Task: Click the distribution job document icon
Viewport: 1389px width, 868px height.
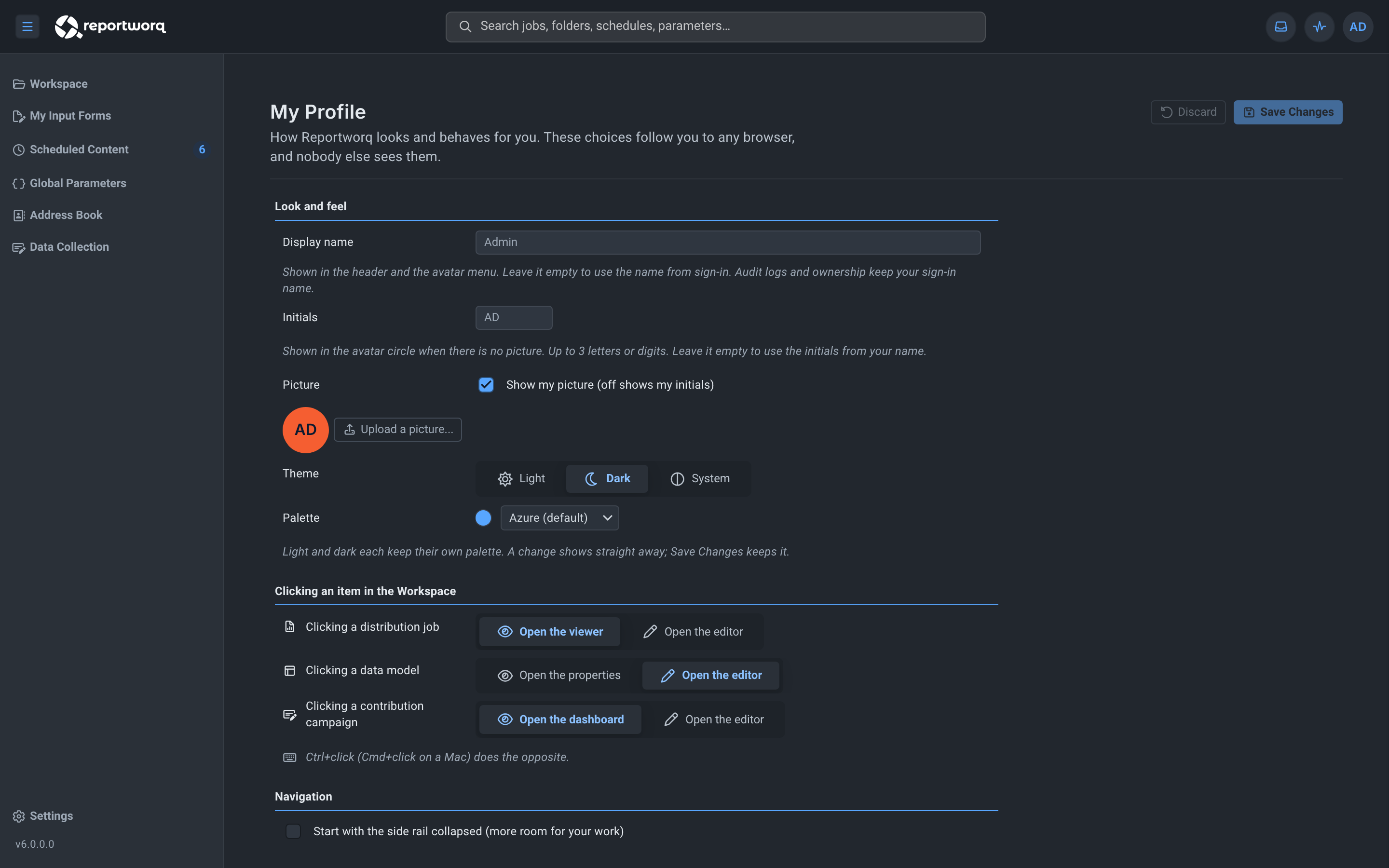Action: 290,626
